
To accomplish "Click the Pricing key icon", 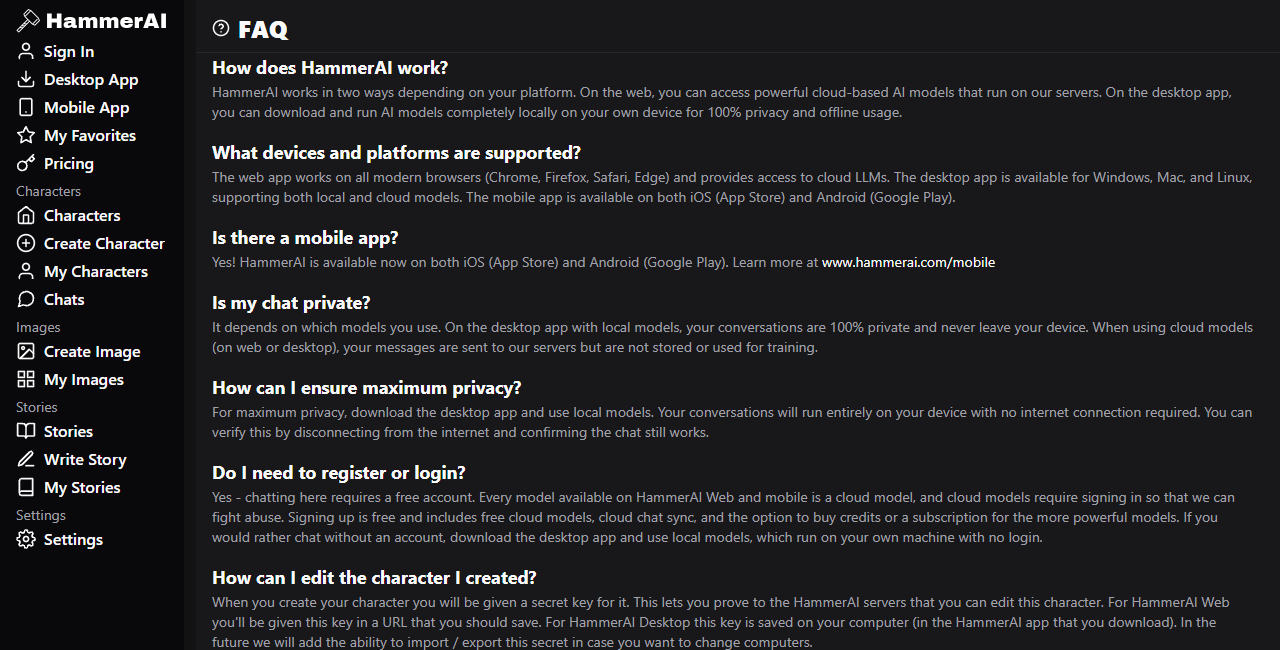I will click(26, 164).
